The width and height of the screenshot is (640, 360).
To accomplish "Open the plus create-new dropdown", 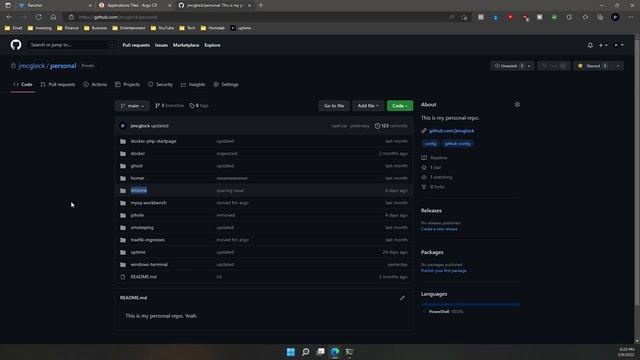I will click(x=603, y=45).
